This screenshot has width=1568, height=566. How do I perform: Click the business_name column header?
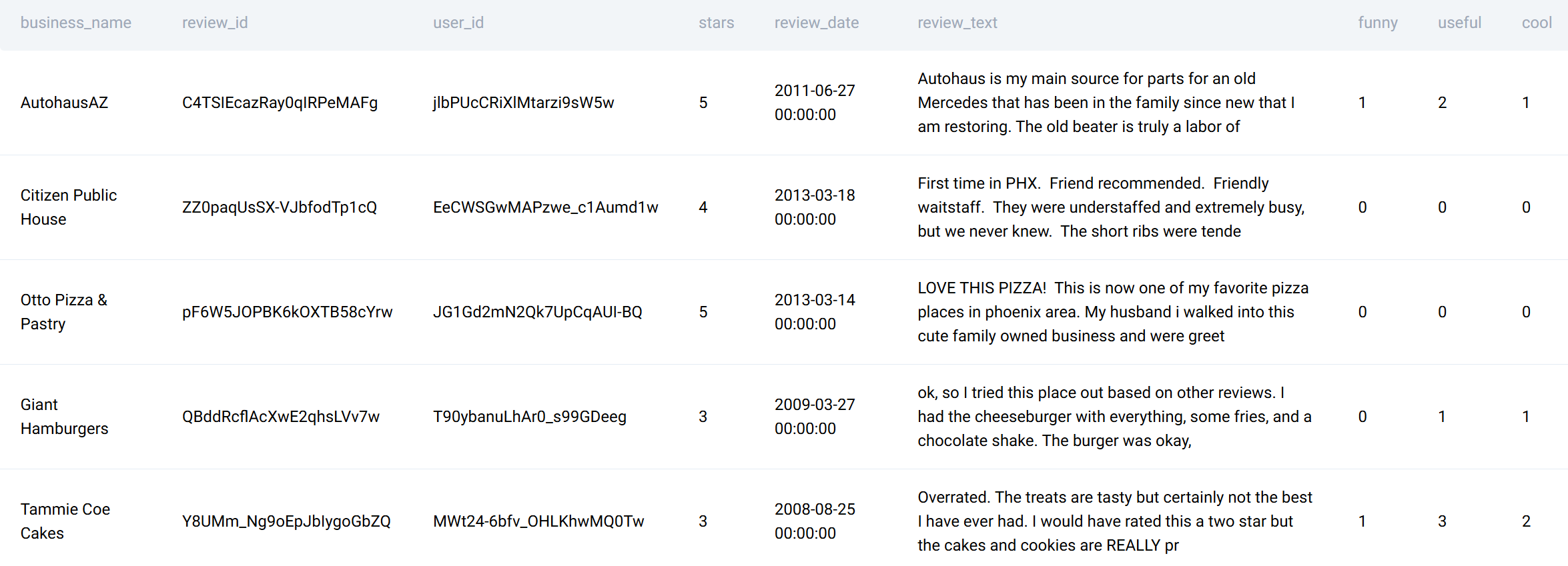pyautogui.click(x=75, y=23)
